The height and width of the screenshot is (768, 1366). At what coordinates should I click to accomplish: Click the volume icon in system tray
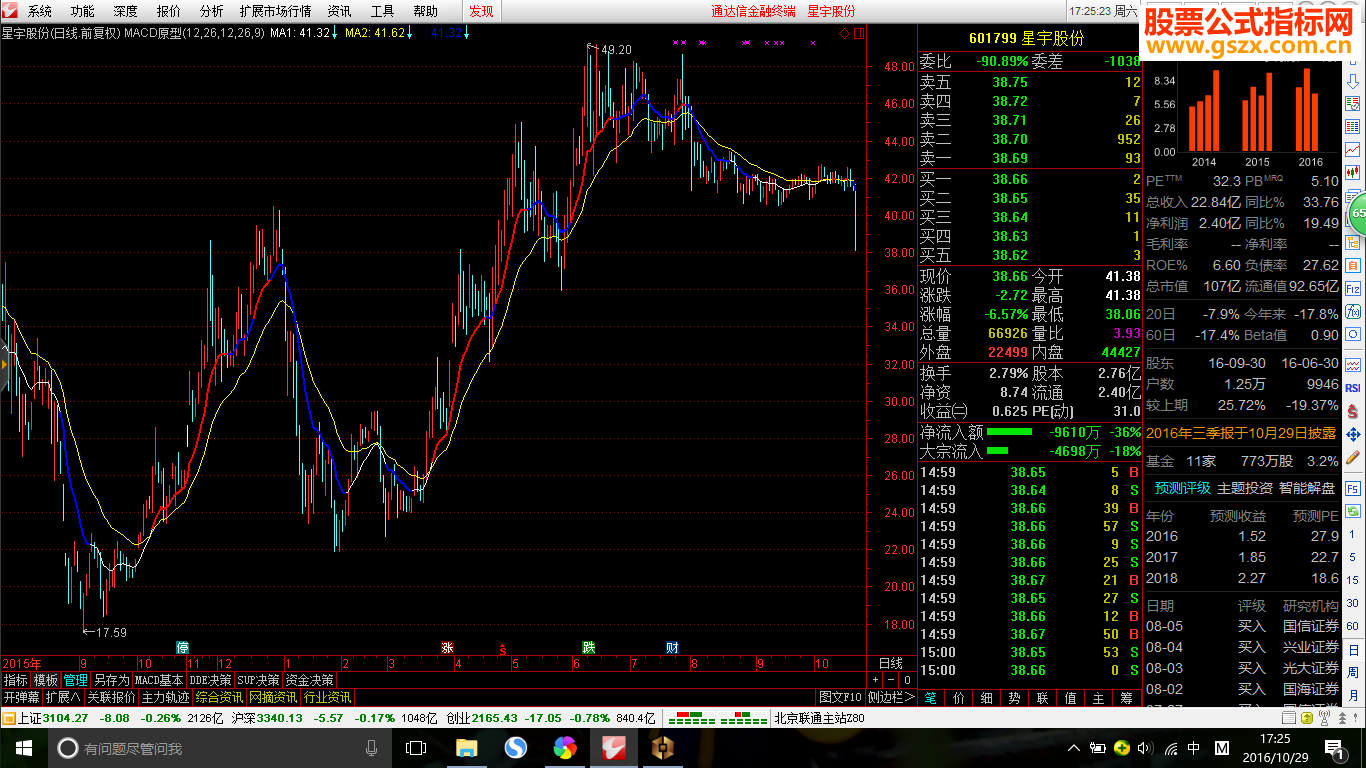coord(1145,748)
